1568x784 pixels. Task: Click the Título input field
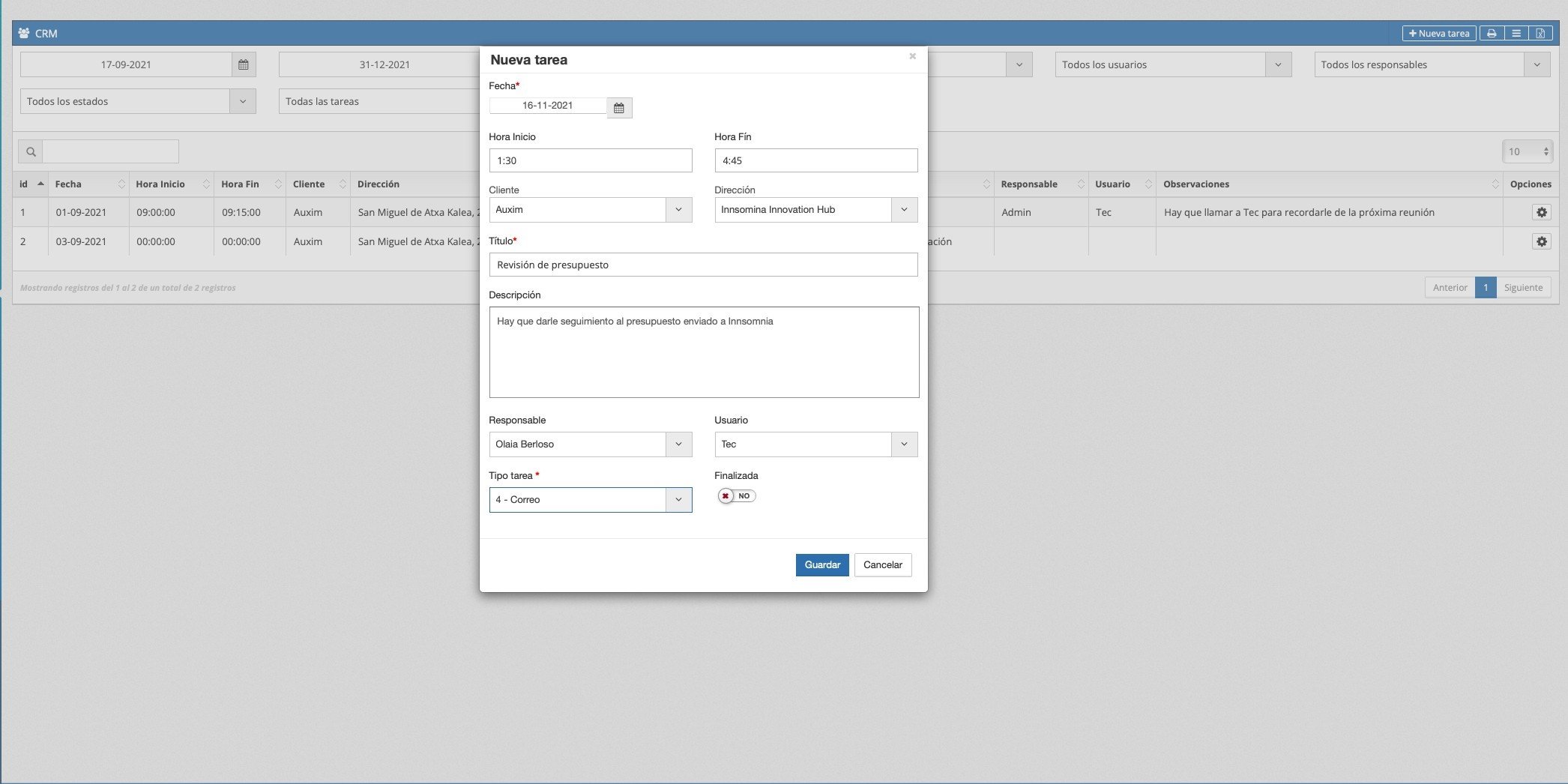coord(703,265)
